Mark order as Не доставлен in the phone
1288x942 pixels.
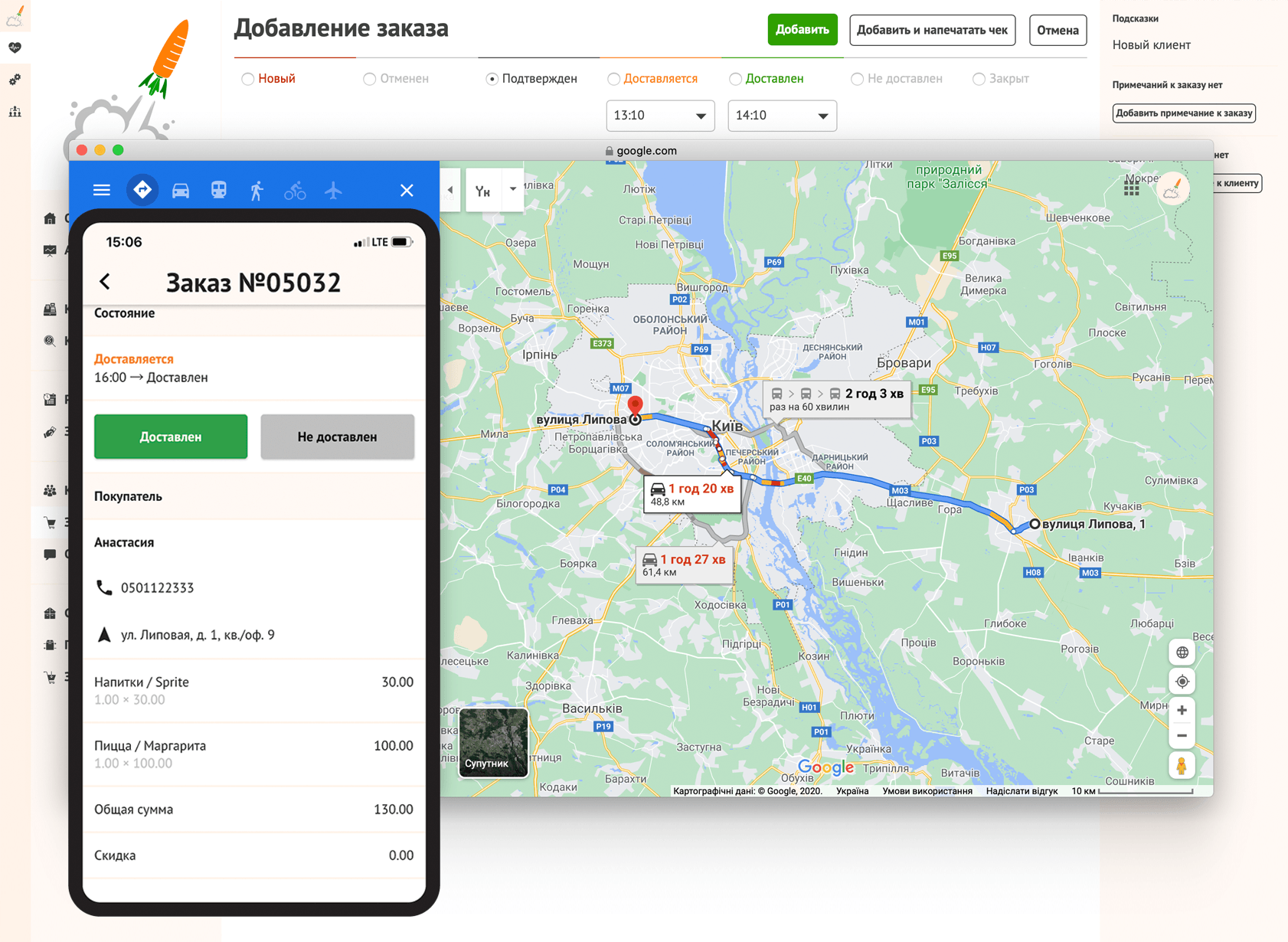(337, 437)
